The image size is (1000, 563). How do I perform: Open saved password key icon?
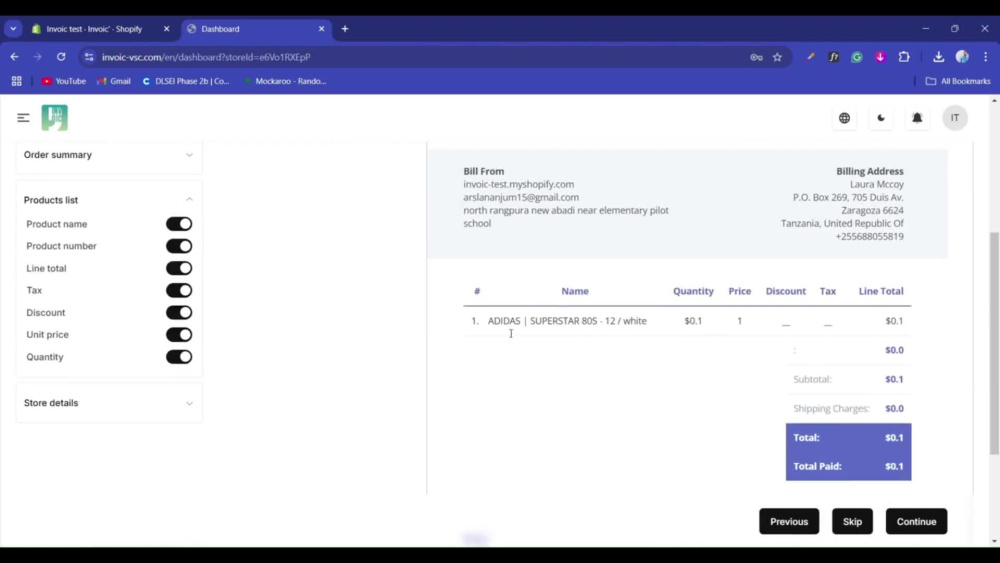tap(756, 57)
